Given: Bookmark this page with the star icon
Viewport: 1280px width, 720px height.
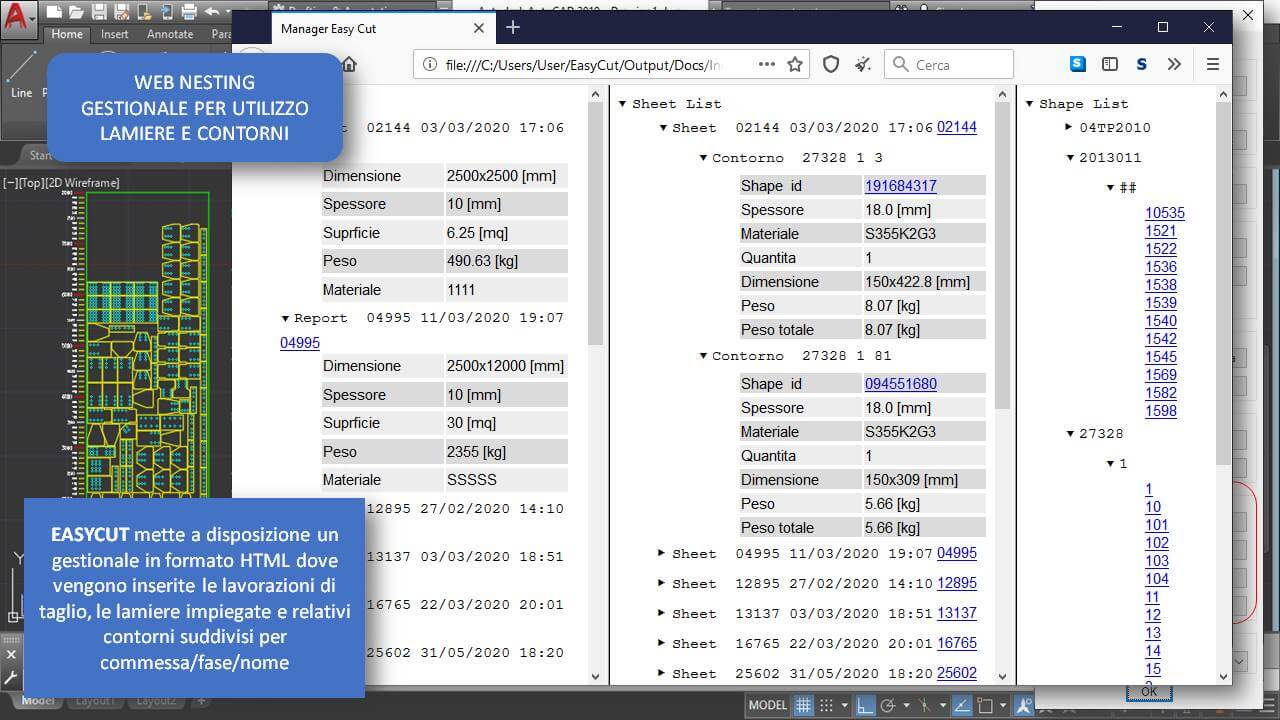Looking at the screenshot, I should (x=795, y=64).
